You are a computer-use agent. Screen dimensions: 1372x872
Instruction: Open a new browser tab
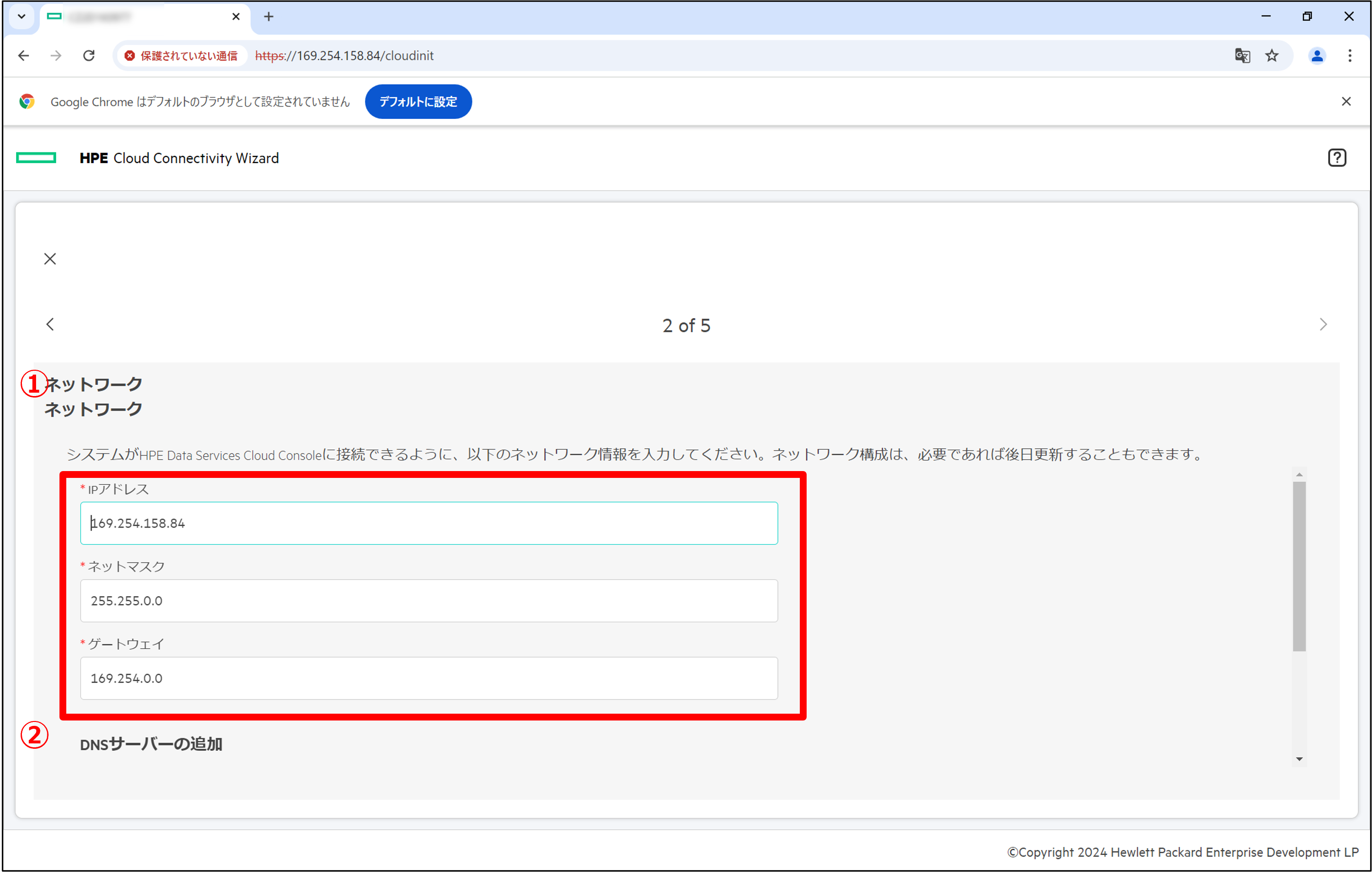coord(269,17)
